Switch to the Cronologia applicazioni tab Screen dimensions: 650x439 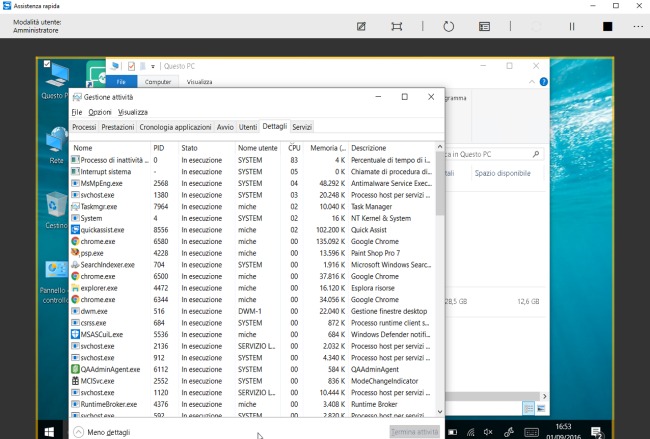pos(175,127)
